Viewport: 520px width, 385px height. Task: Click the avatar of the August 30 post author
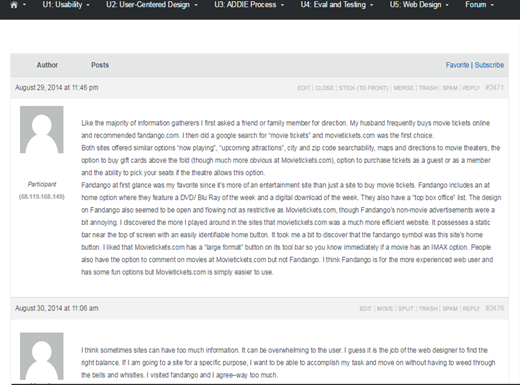[x=42, y=356]
